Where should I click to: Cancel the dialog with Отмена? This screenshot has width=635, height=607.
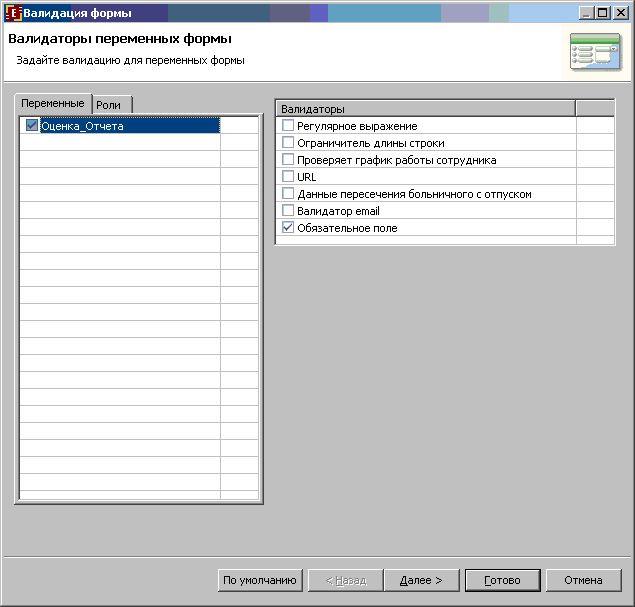click(x=584, y=580)
